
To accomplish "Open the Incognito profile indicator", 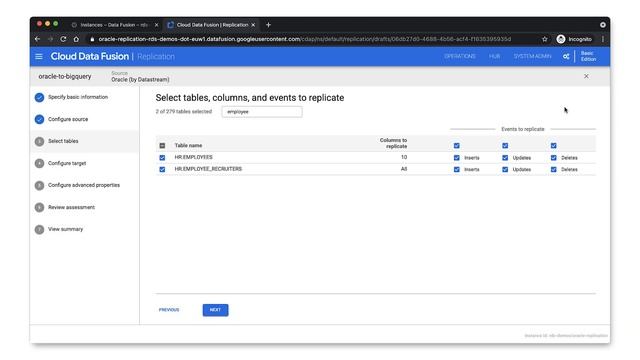I will [574, 39].
